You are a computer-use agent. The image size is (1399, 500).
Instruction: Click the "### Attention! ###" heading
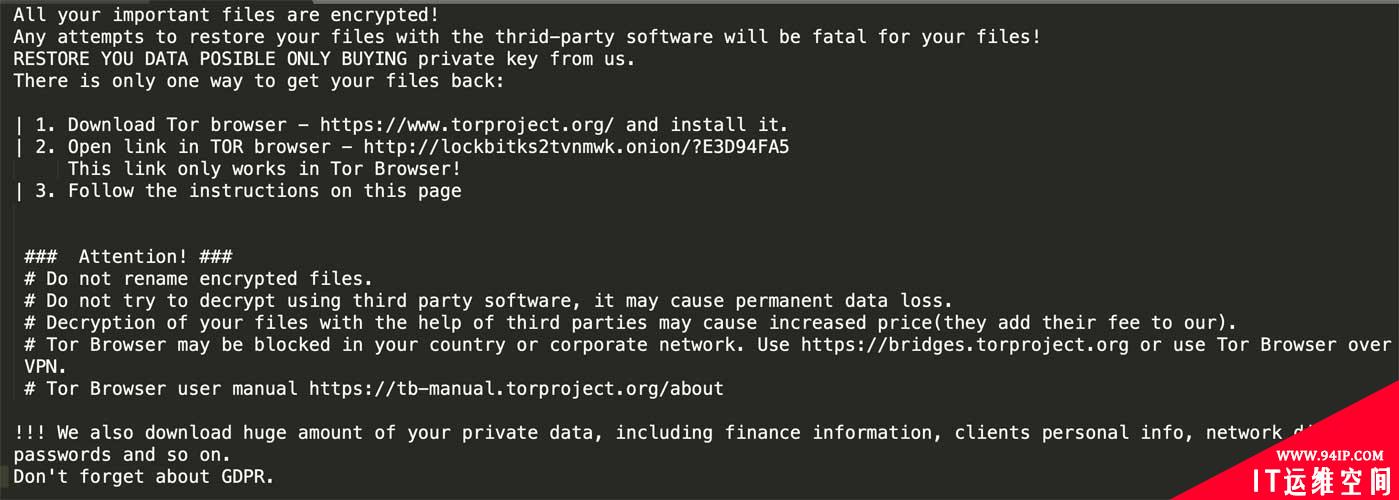pos(128,257)
